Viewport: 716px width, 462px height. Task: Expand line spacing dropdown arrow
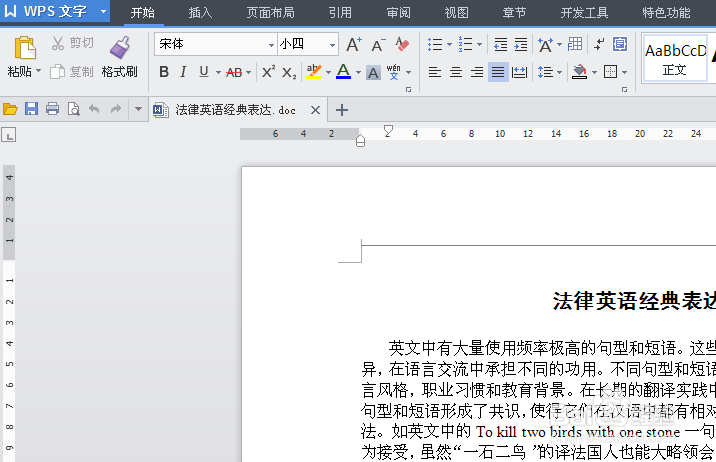pos(559,72)
